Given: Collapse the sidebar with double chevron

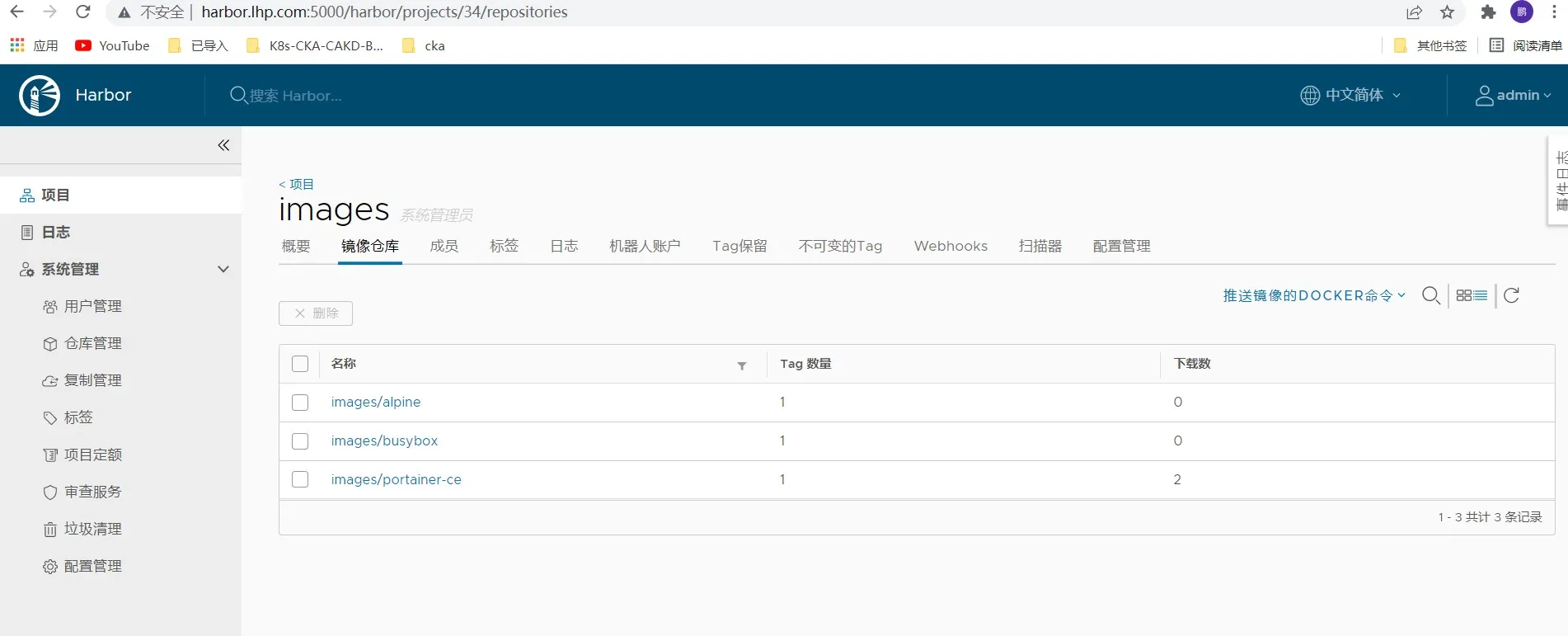Looking at the screenshot, I should [x=223, y=145].
